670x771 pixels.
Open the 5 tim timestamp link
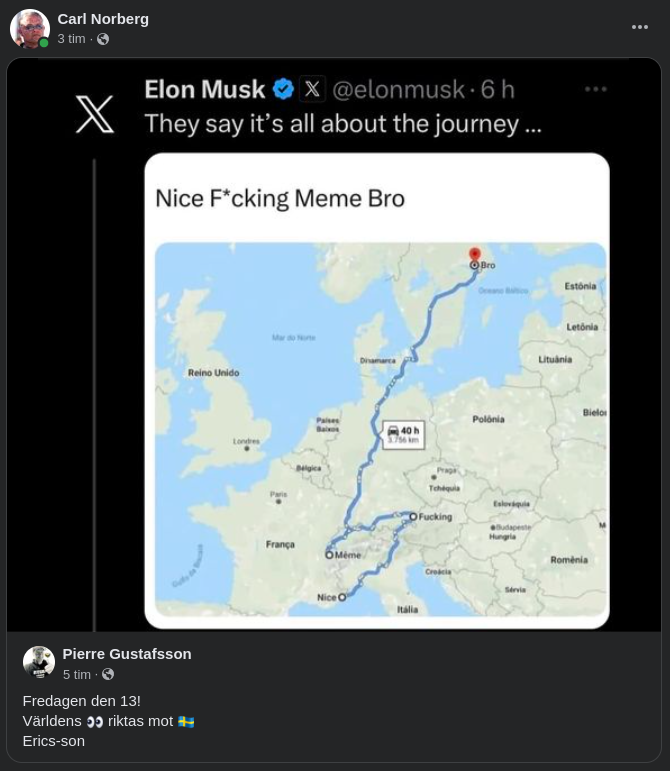click(x=76, y=675)
